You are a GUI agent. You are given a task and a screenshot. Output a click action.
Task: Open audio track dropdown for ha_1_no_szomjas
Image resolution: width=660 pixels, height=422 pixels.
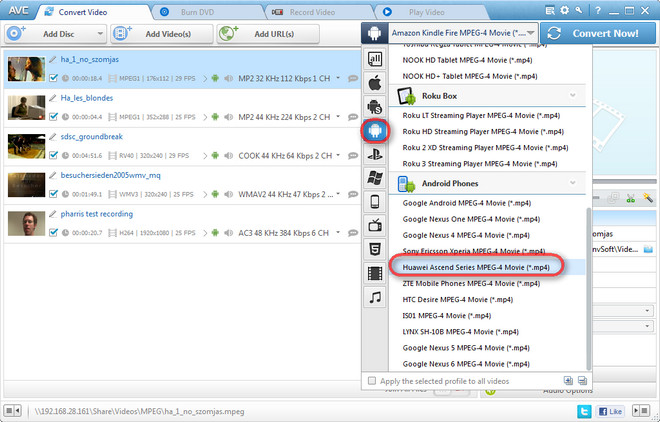coord(338,78)
